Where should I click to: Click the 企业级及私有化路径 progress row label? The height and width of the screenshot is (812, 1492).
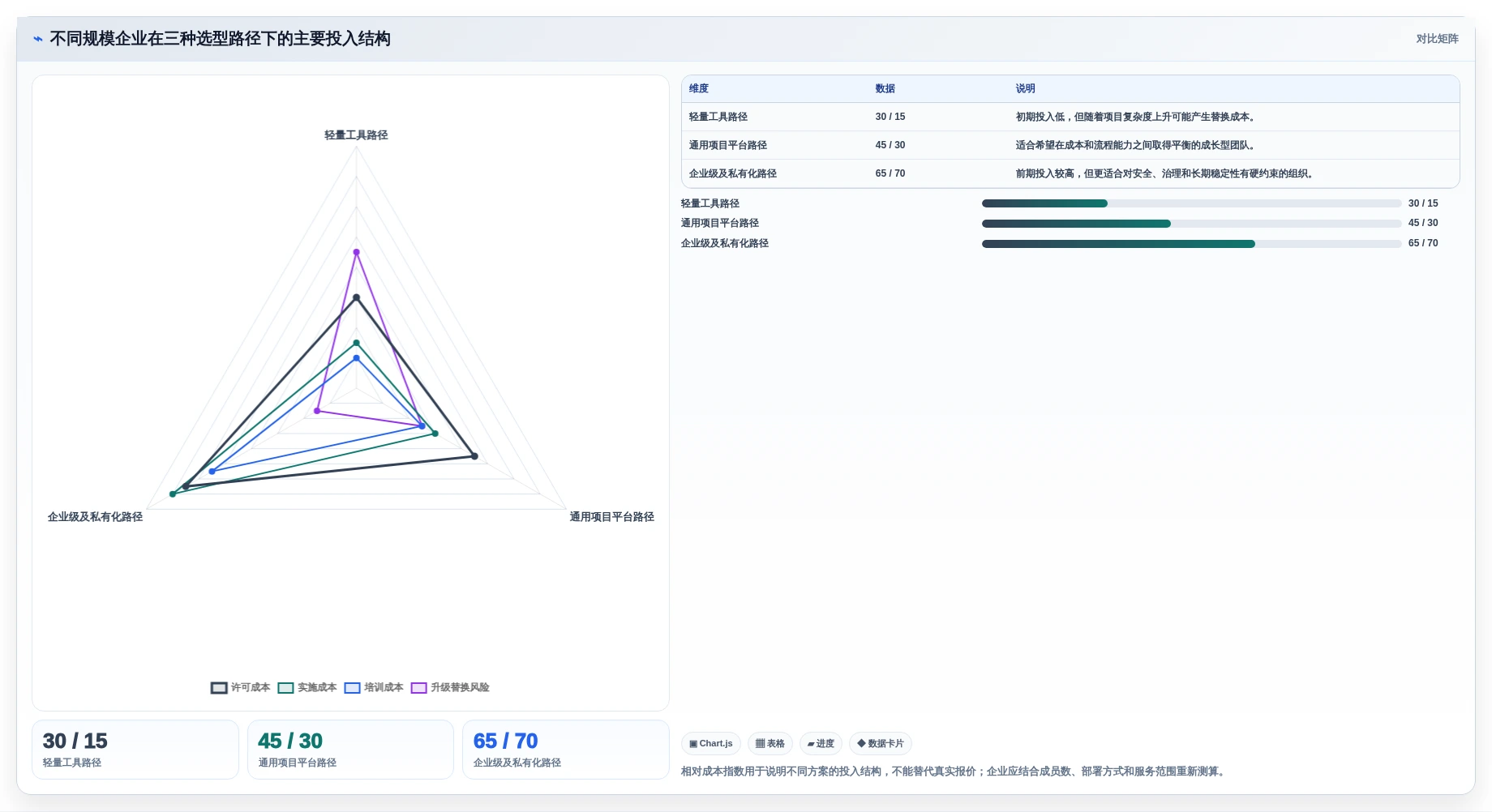725,243
